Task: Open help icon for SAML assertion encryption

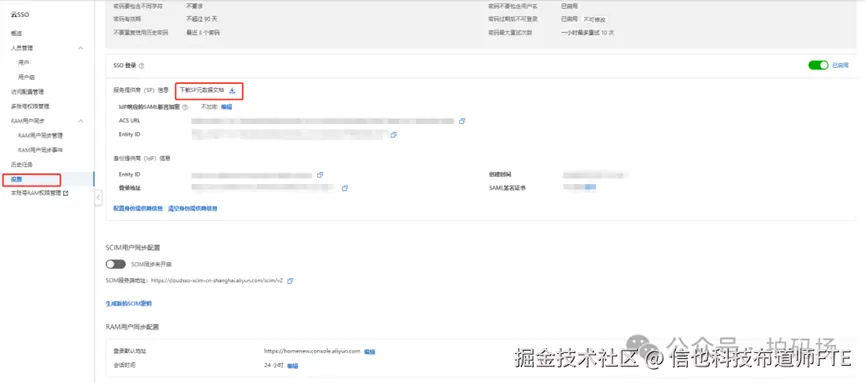Action: click(185, 107)
